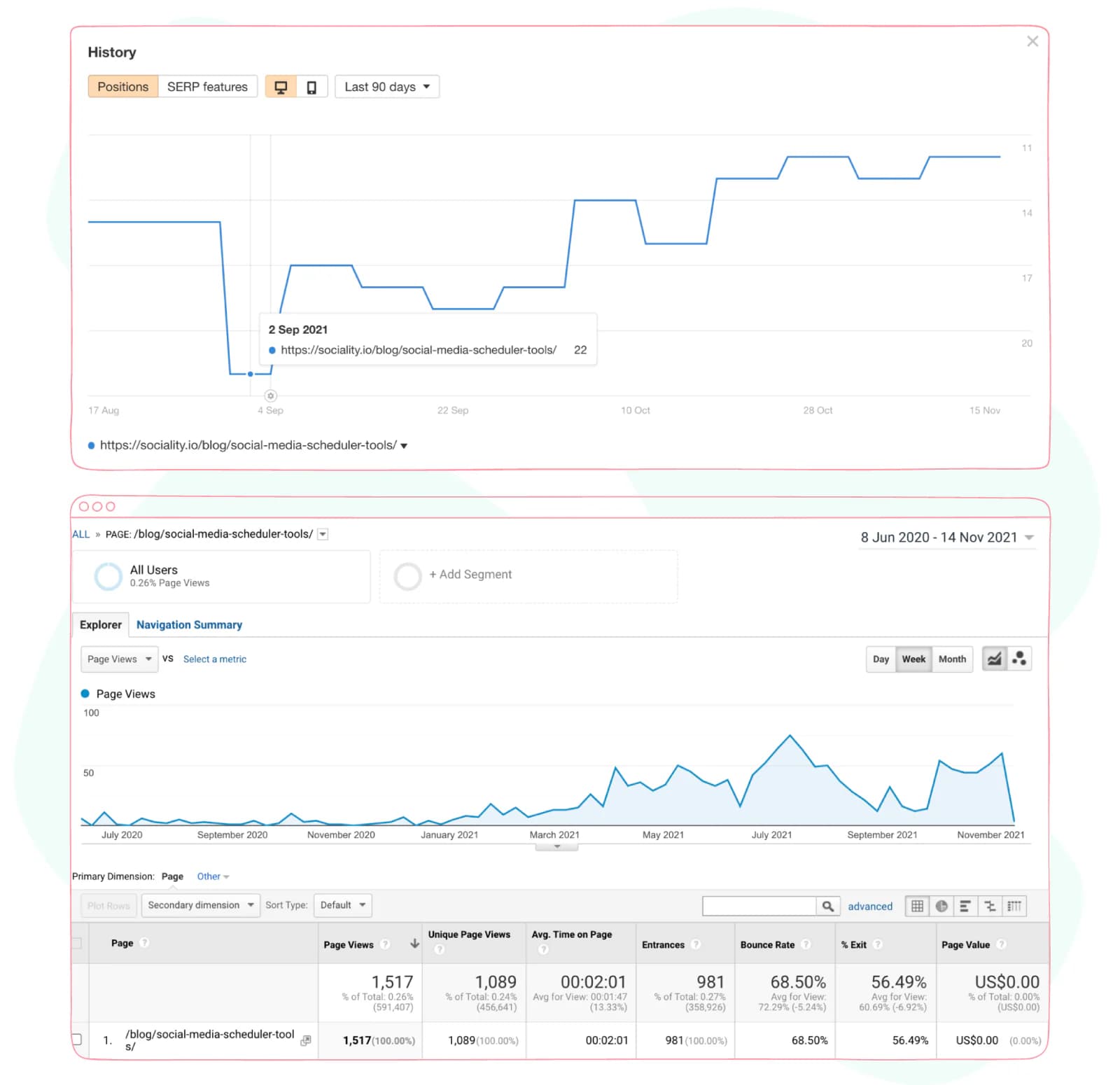Select the line chart view icon

coord(995,659)
